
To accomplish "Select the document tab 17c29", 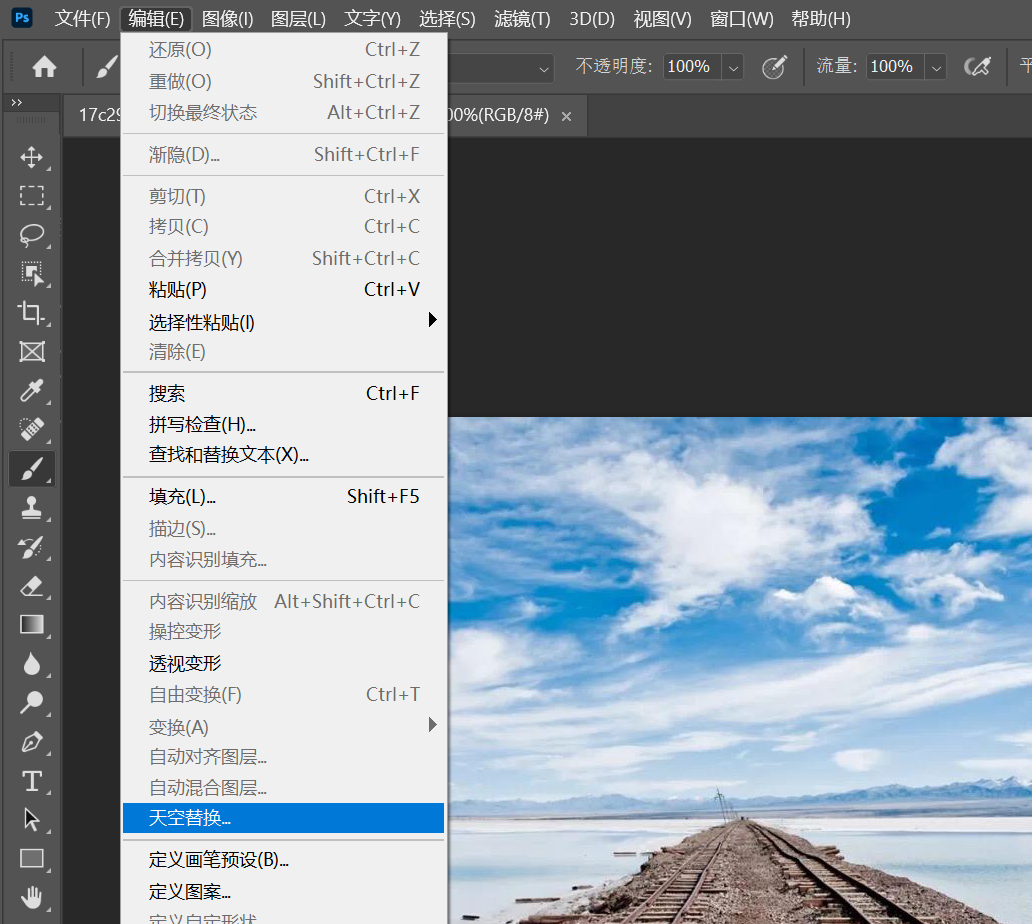I will click(x=99, y=115).
